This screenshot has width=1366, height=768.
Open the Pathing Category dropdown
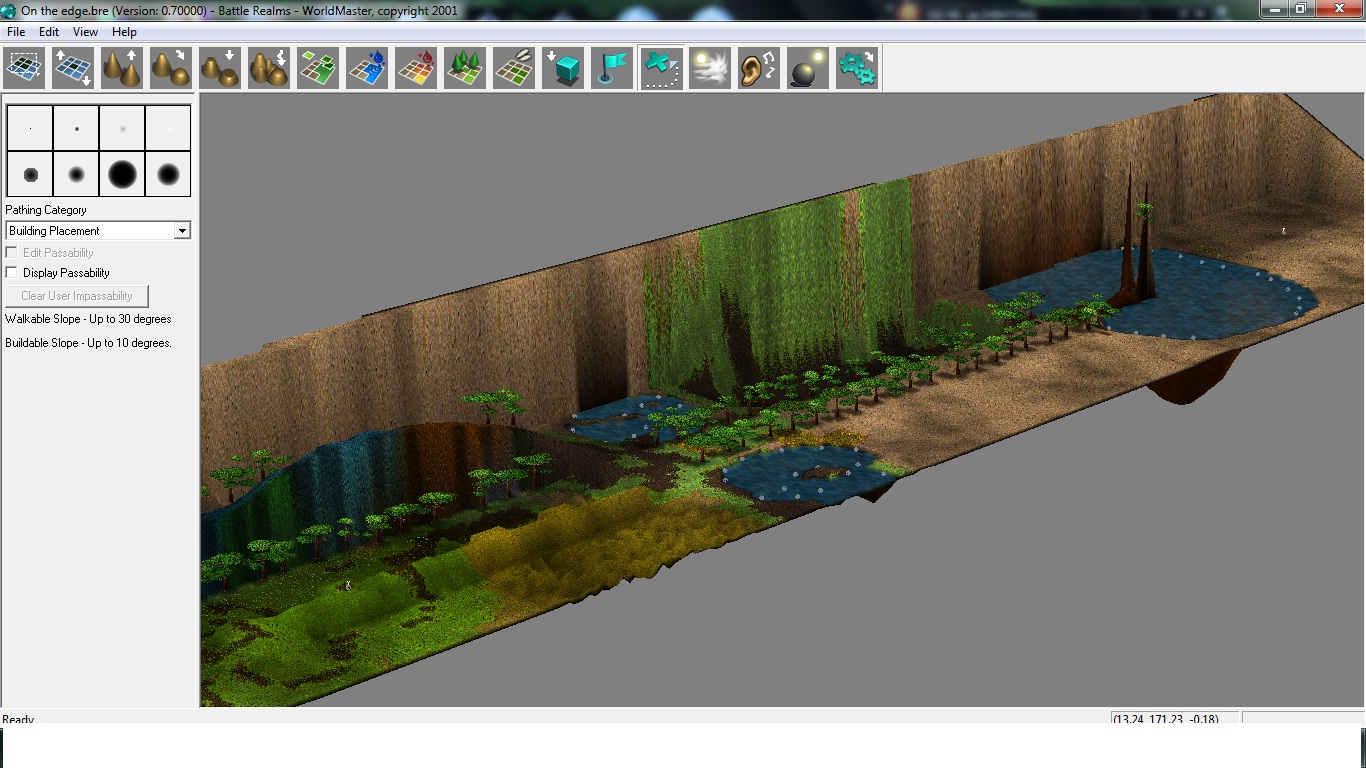tap(98, 231)
